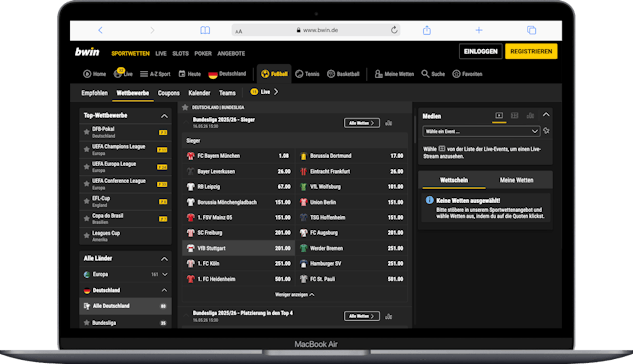The width and height of the screenshot is (633, 364).
Task: Open Meine Wetten in top navigation
Action: pos(394,74)
